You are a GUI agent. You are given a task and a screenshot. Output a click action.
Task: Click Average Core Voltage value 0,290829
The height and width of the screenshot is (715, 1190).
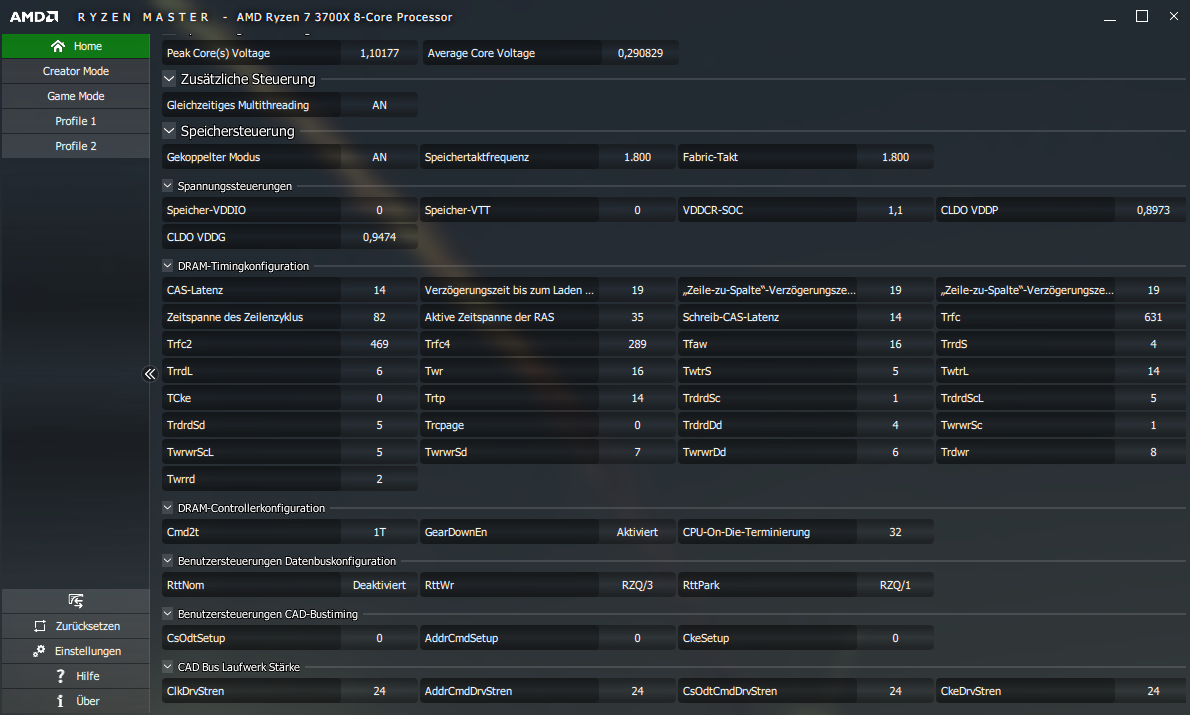tap(641, 53)
